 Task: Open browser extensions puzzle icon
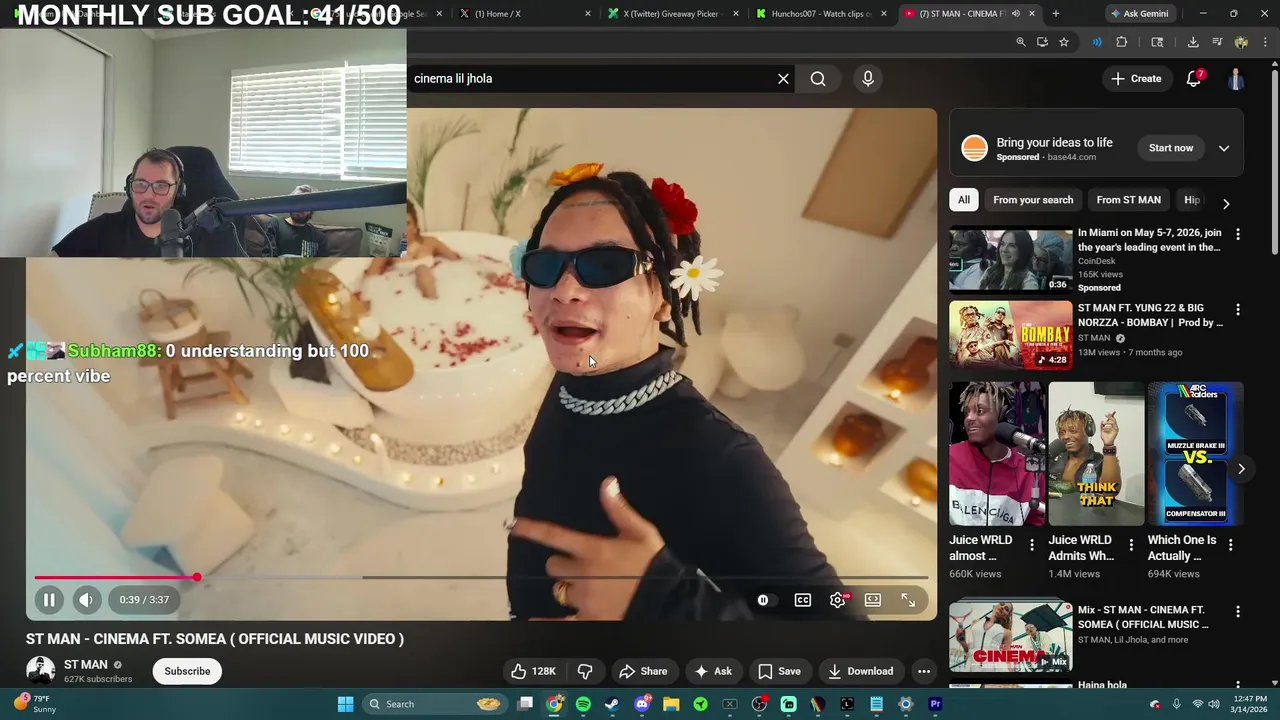click(1121, 42)
